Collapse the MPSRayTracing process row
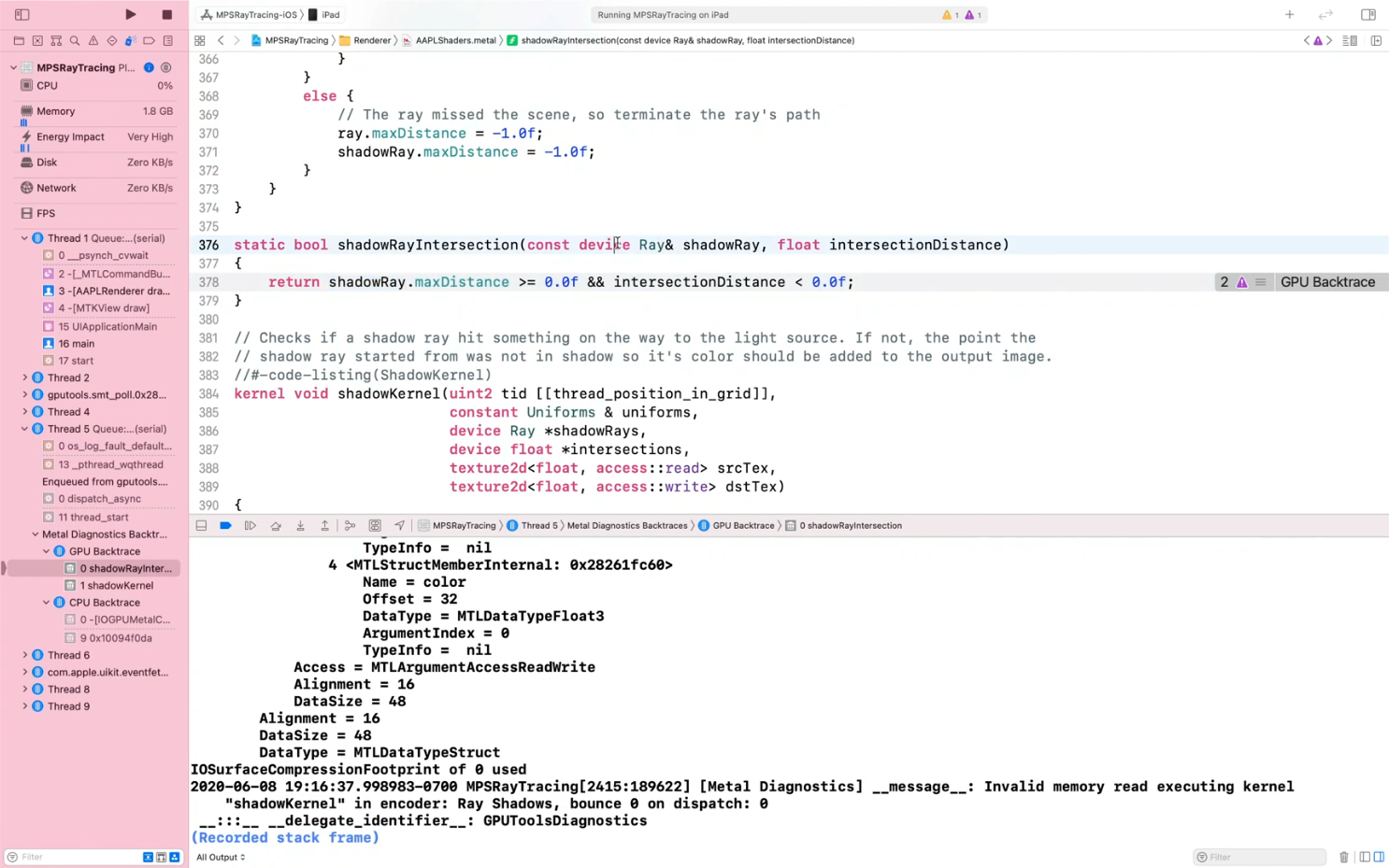Viewport: 1389px width, 868px height. [x=13, y=68]
